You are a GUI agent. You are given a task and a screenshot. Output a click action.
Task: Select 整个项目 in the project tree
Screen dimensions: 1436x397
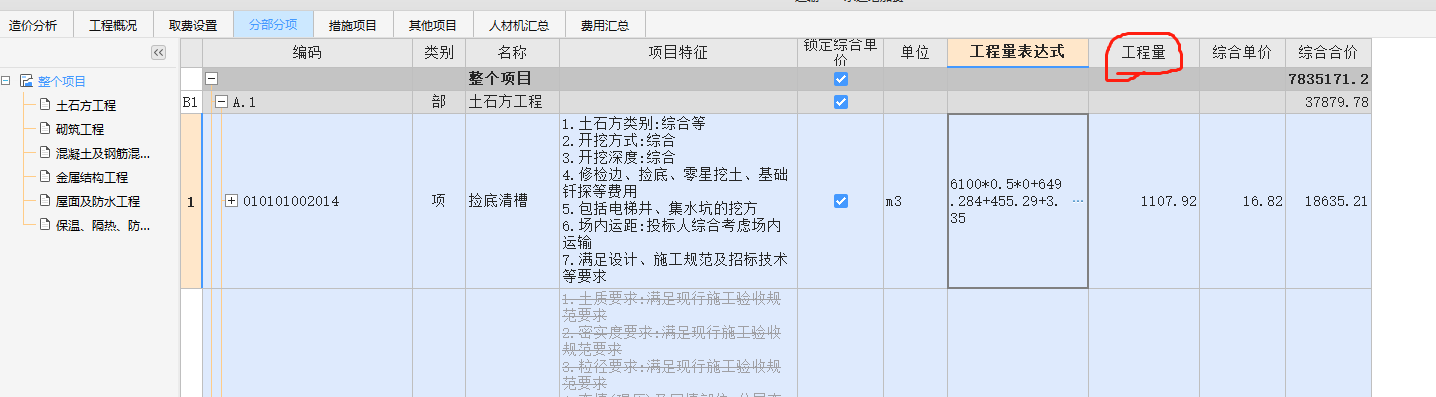pos(62,81)
